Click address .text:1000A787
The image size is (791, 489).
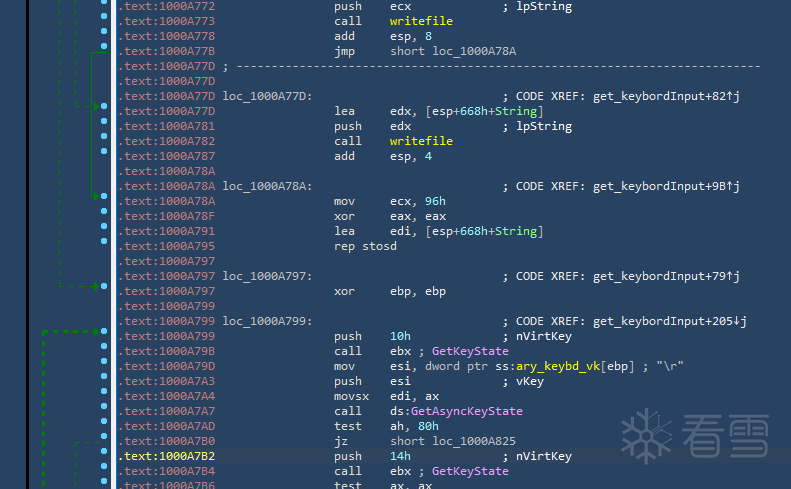pyautogui.click(x=167, y=156)
